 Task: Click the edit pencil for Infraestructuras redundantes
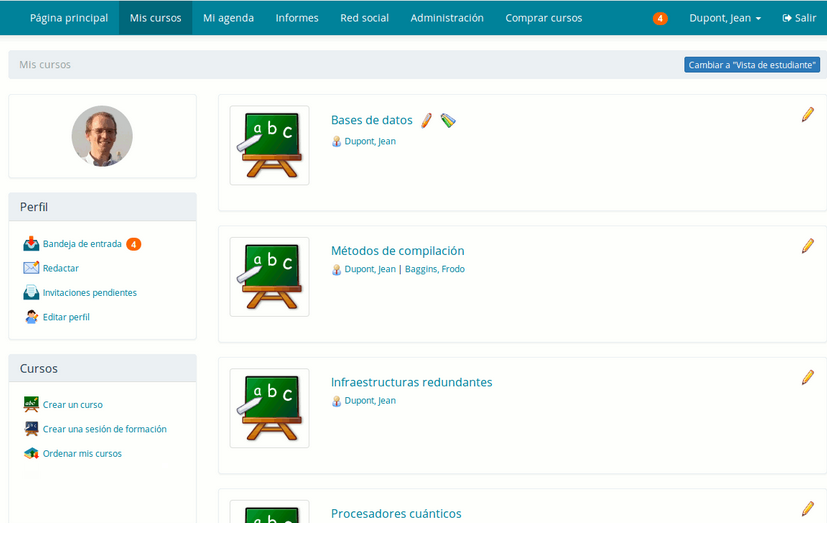coord(807,377)
